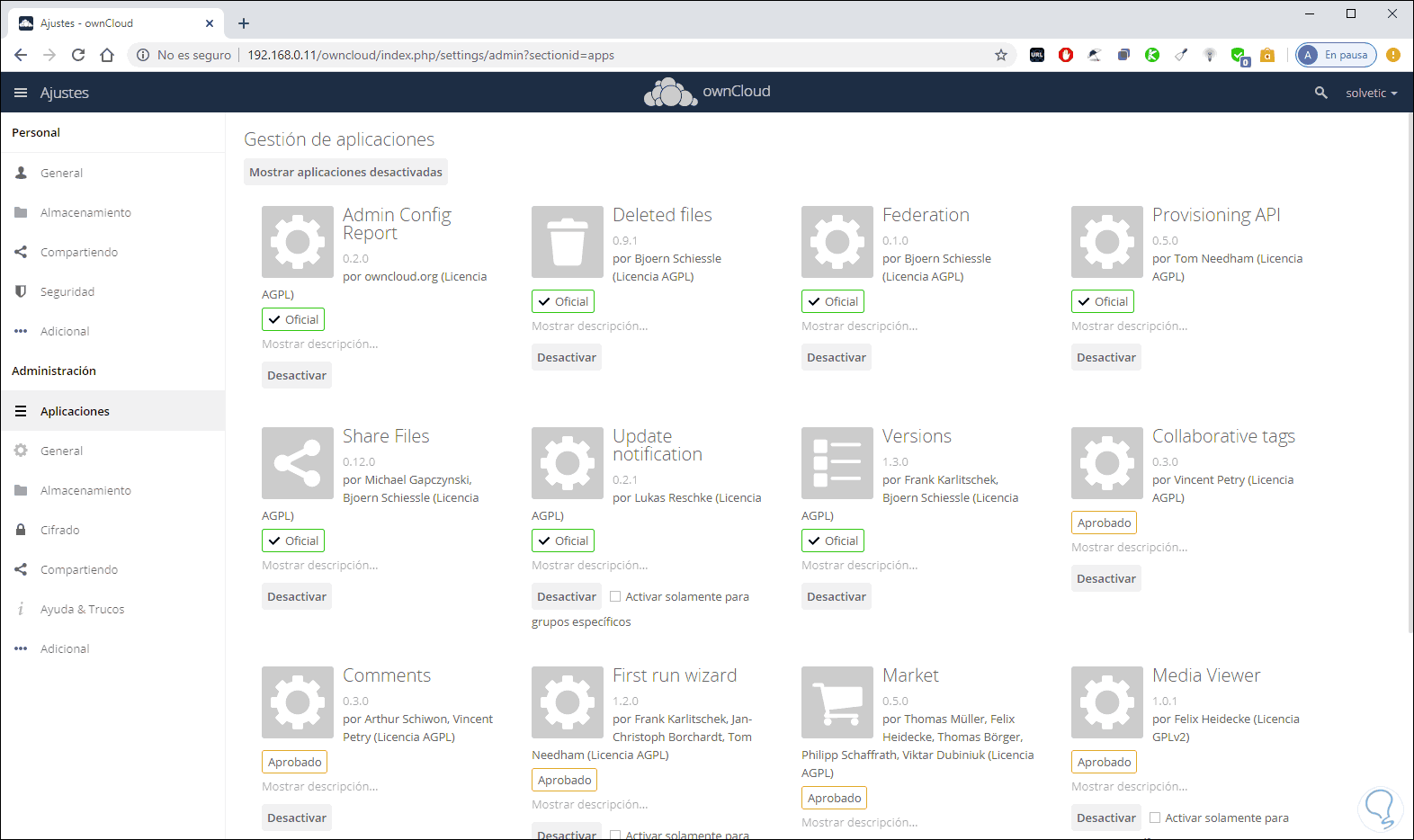
Task: Click the Update notification gear icon
Action: [568, 463]
